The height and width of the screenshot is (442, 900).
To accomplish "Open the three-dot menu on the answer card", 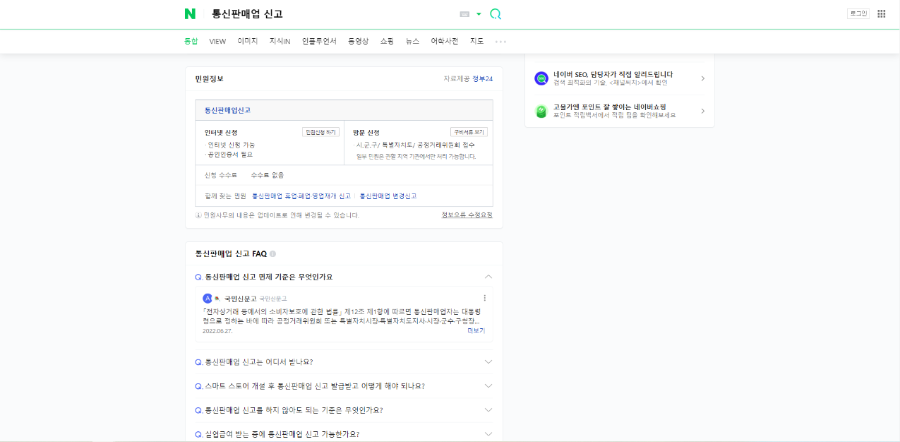I will 484,298.
